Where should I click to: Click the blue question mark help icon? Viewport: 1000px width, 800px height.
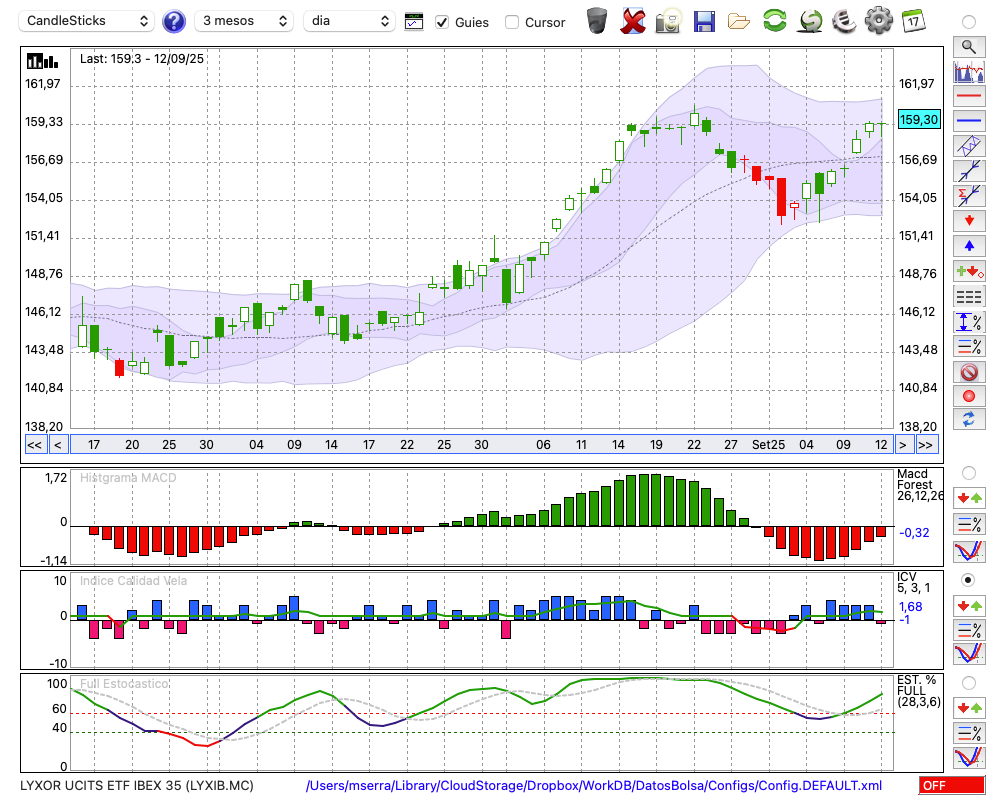point(173,22)
